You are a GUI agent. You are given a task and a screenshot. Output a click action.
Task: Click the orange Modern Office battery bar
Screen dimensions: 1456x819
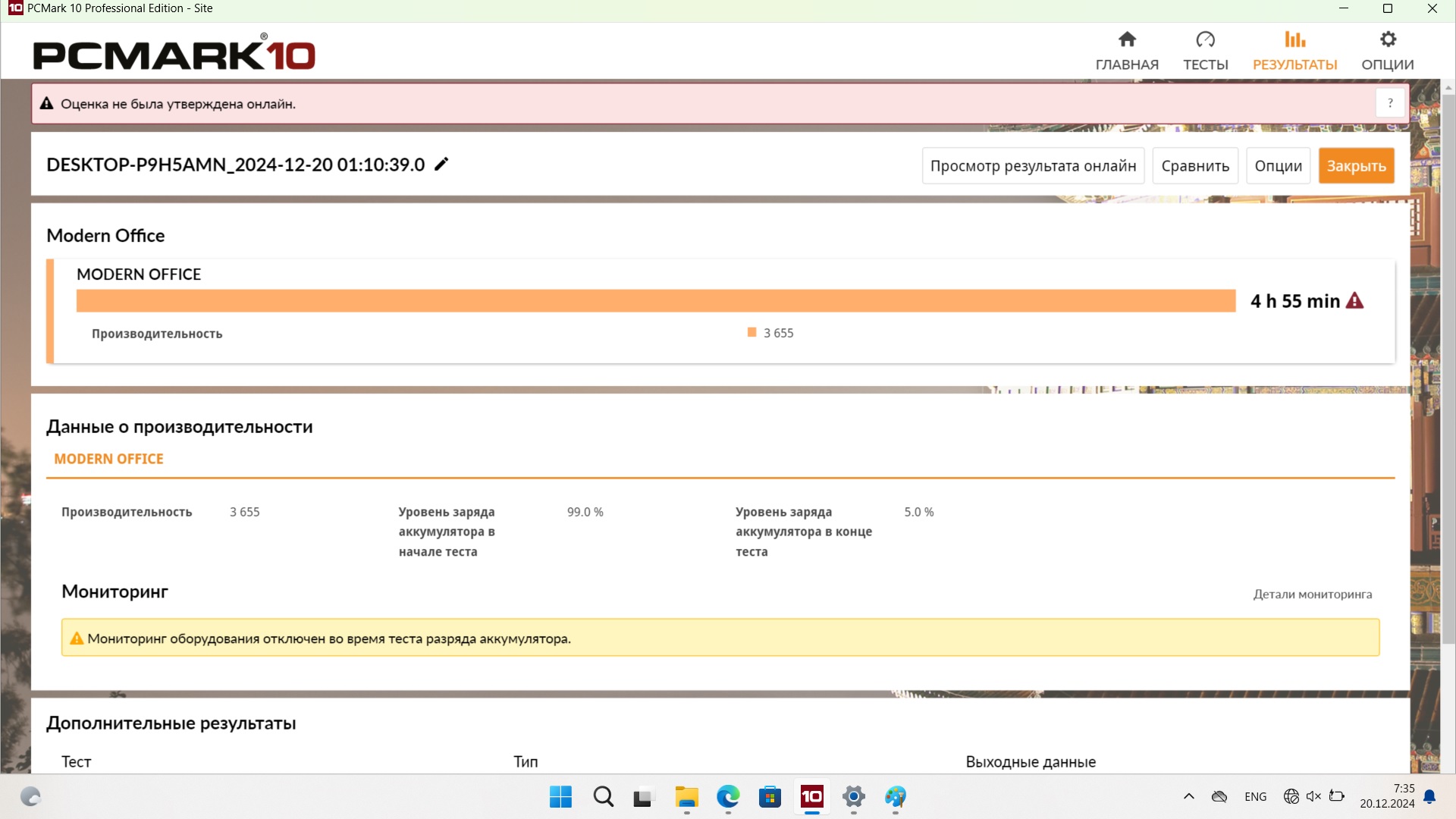coord(655,301)
